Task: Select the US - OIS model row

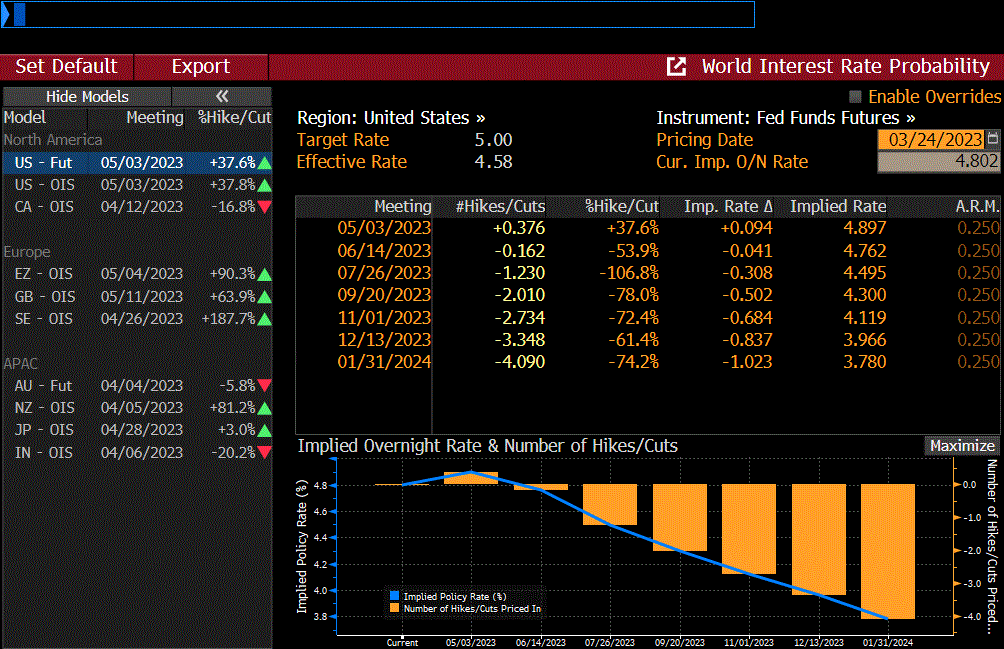Action: [137, 185]
